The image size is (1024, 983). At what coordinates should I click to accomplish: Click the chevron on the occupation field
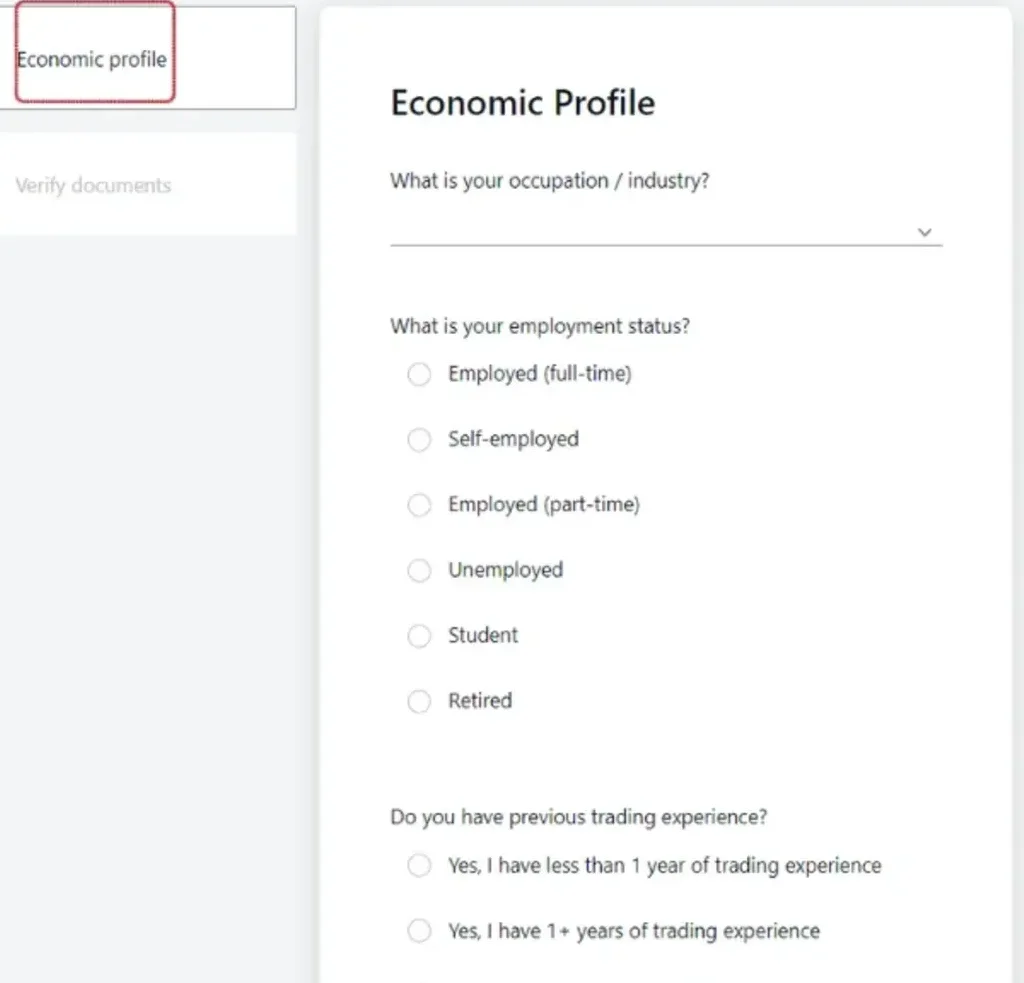pyautogui.click(x=925, y=231)
